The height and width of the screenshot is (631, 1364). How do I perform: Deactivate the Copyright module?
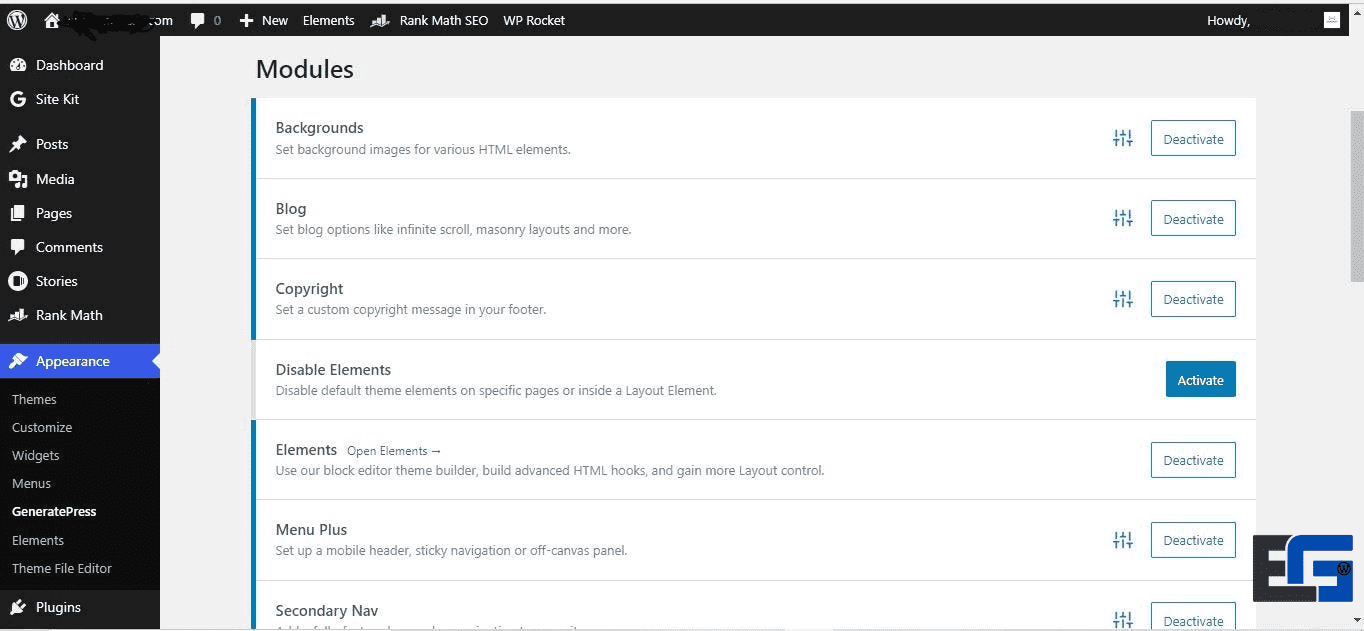1193,299
